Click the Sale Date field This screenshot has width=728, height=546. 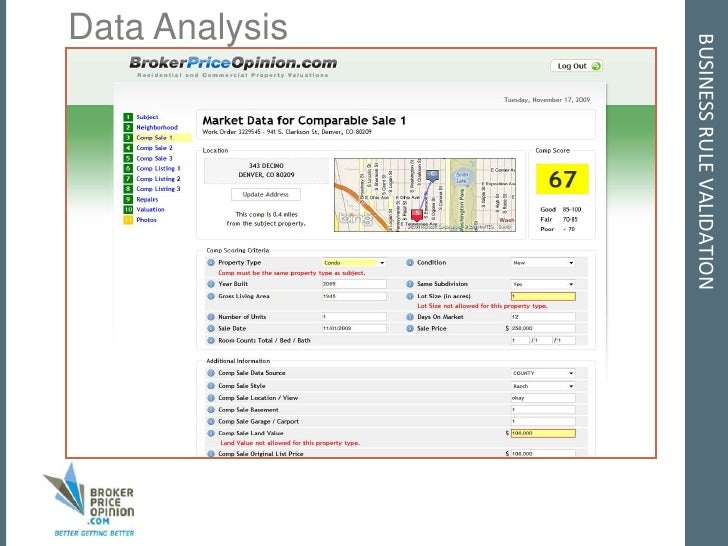pos(354,328)
